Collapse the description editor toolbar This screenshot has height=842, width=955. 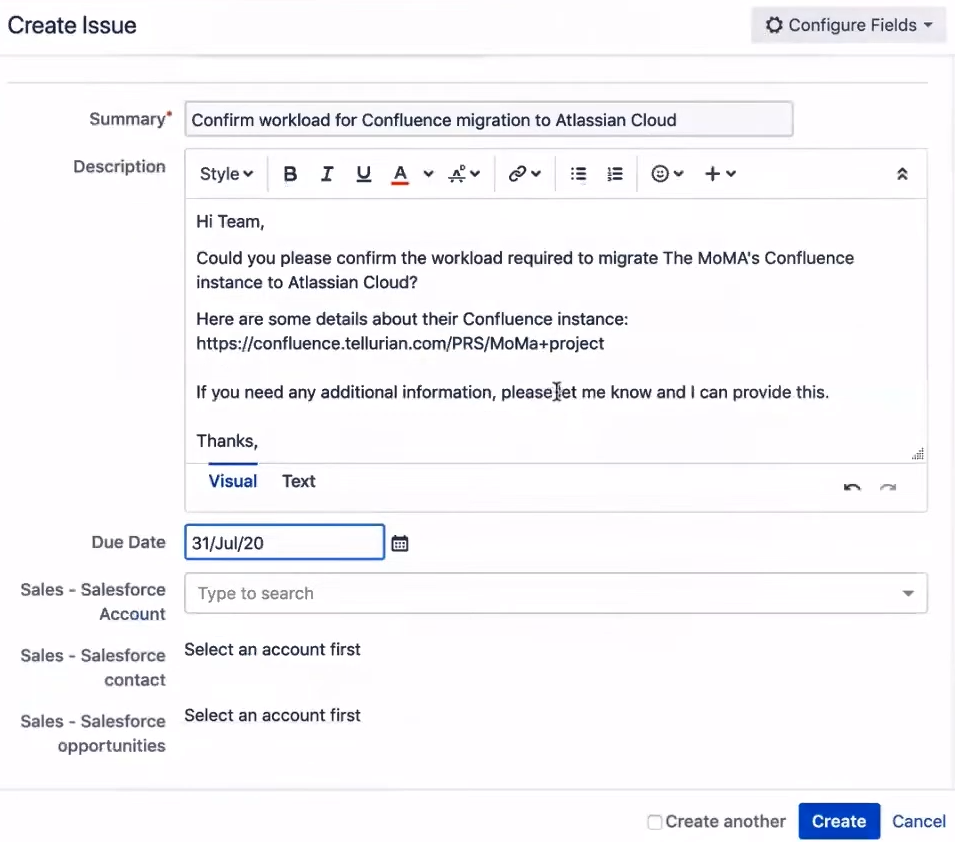tap(902, 174)
